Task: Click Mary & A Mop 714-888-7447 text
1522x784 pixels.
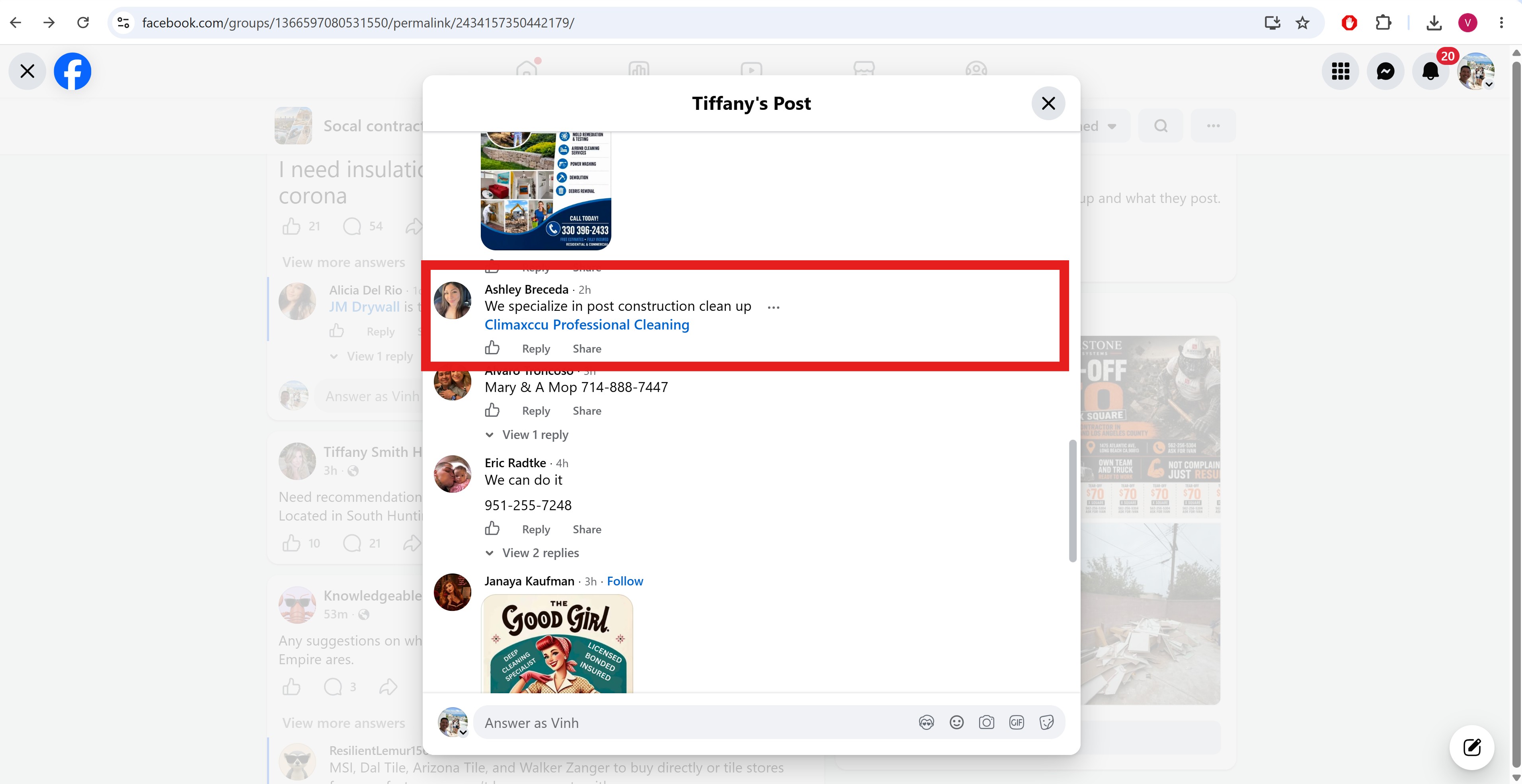Action: pos(576,388)
